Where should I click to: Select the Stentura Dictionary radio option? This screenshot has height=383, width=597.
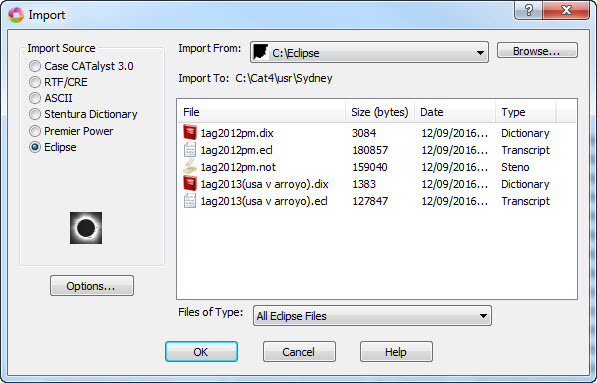35,114
